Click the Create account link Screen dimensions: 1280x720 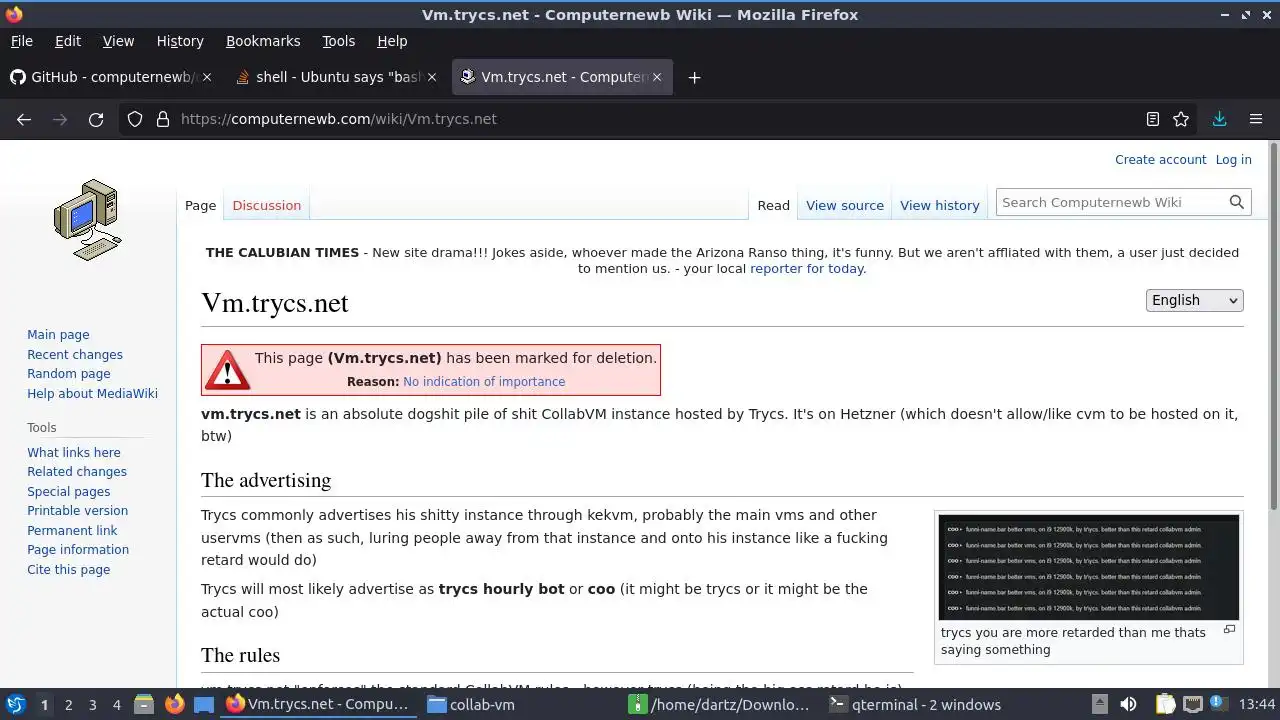[x=1160, y=159]
